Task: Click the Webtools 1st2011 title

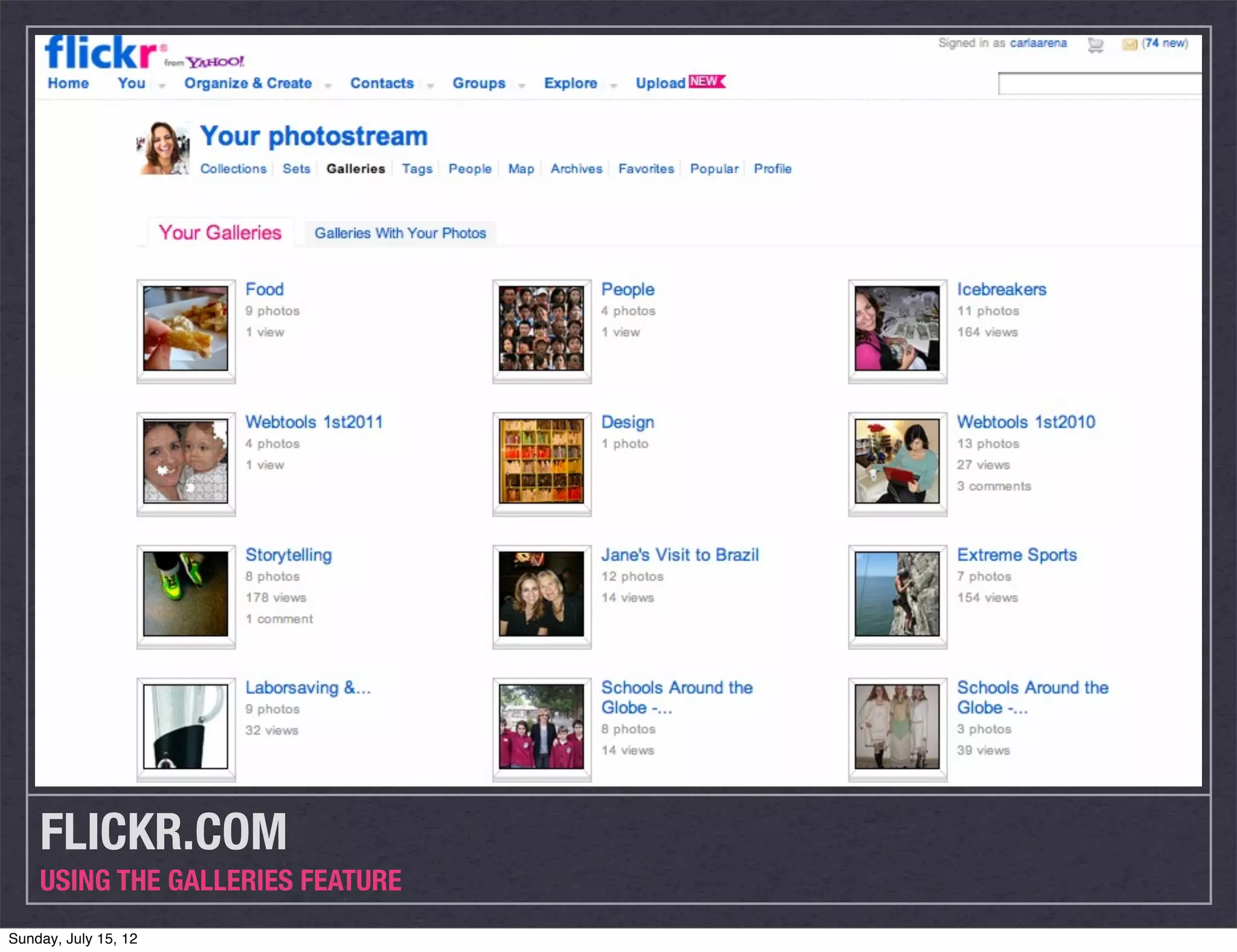Action: tap(314, 422)
